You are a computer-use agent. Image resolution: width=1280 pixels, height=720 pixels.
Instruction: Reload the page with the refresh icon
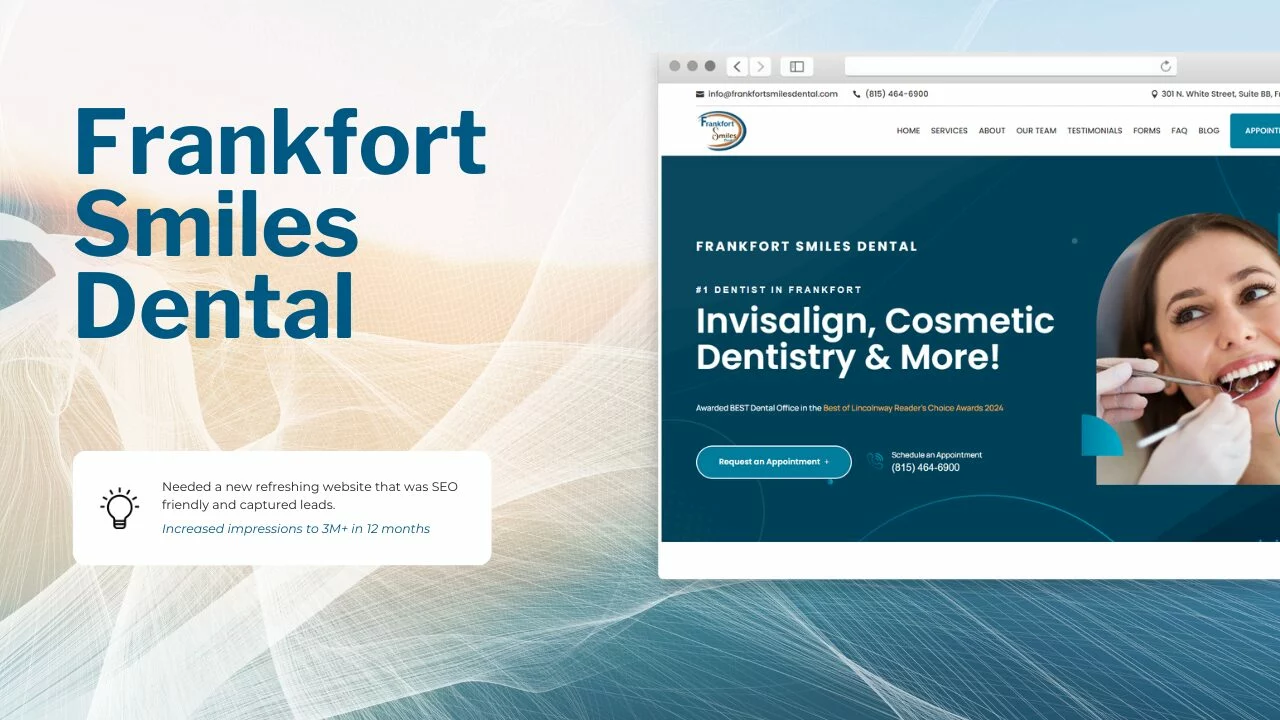tap(1165, 67)
